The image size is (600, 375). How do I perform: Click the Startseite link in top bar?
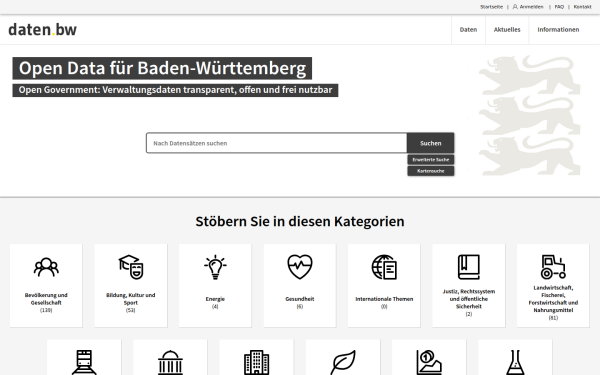tap(491, 7)
